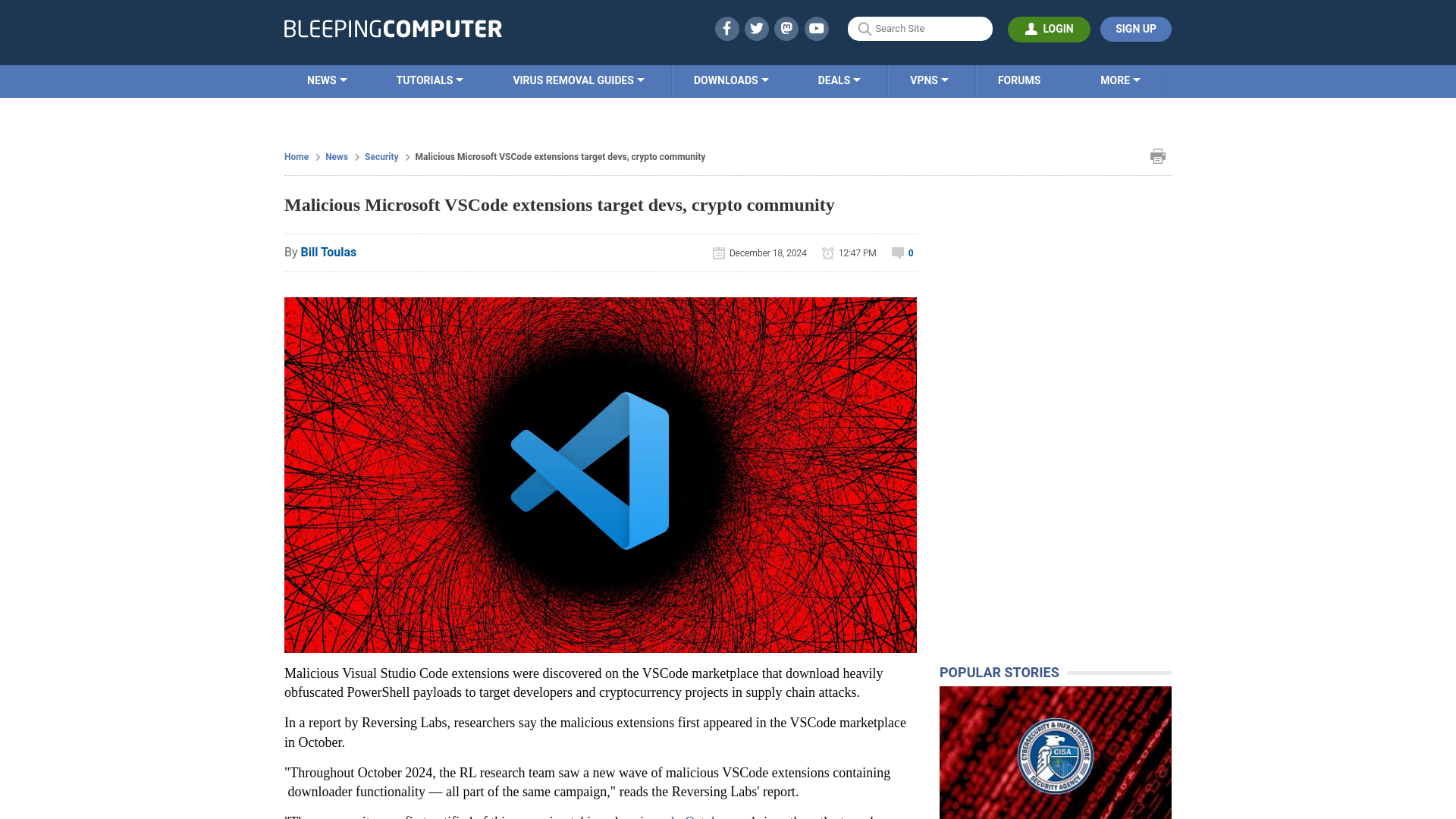Viewport: 1456px width, 819px height.
Task: Click author link Bill Toulas
Action: 328,251
